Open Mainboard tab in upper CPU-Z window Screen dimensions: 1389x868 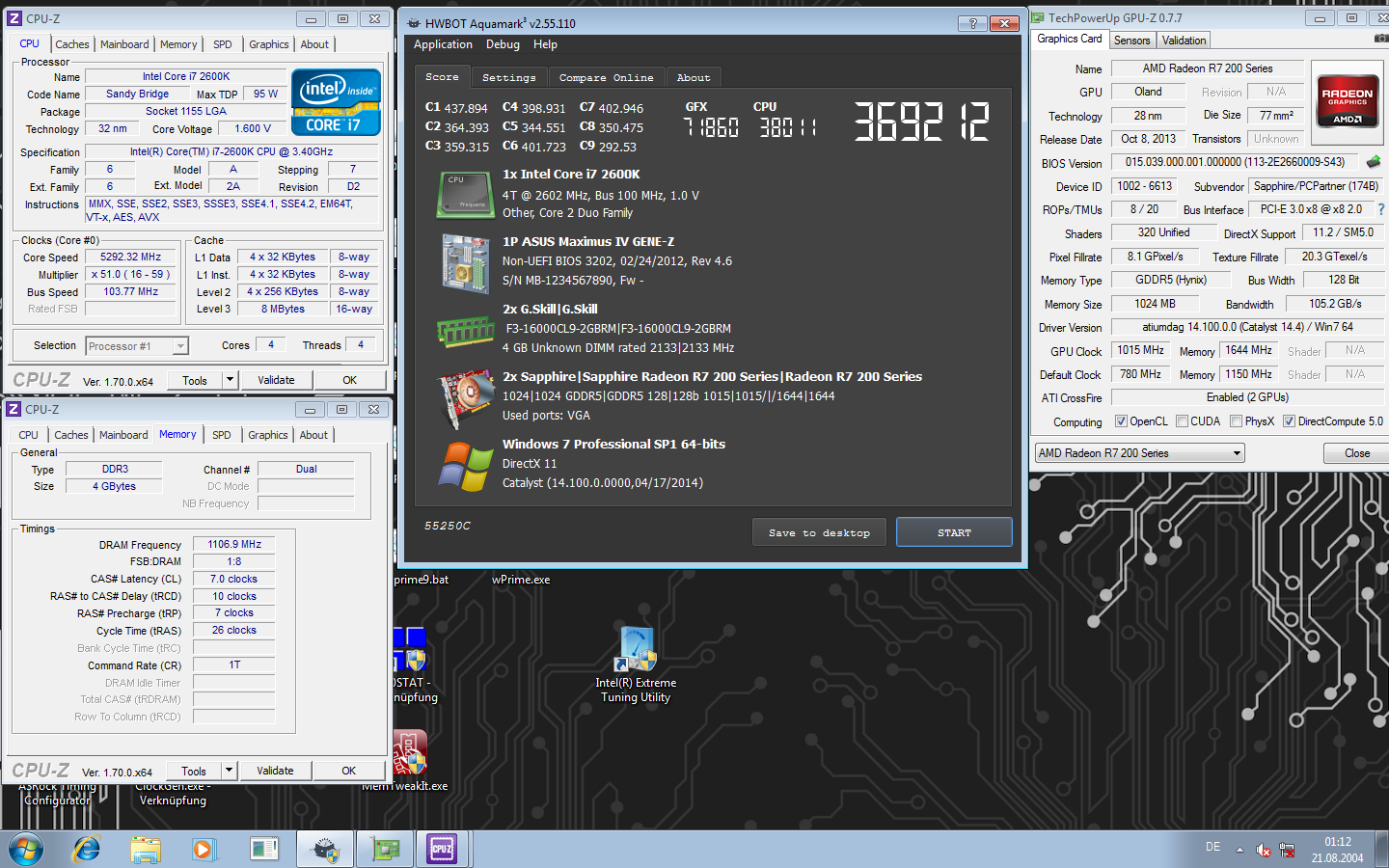124,44
